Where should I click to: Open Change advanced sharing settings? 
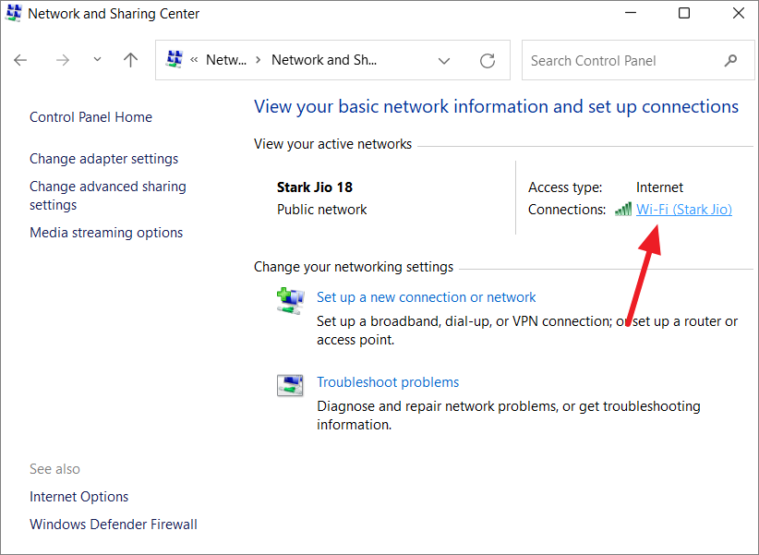coord(107,195)
